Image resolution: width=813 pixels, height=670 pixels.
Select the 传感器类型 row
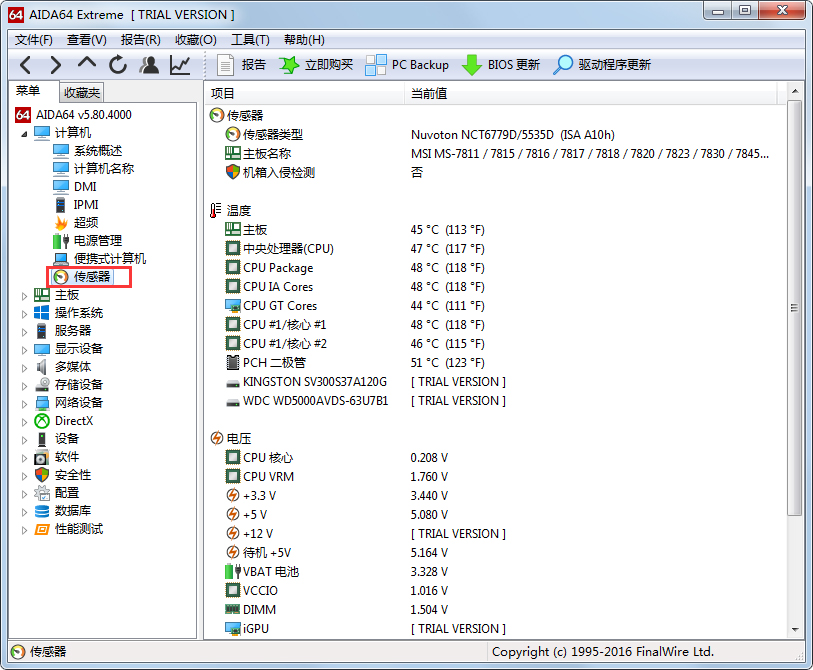point(495,135)
